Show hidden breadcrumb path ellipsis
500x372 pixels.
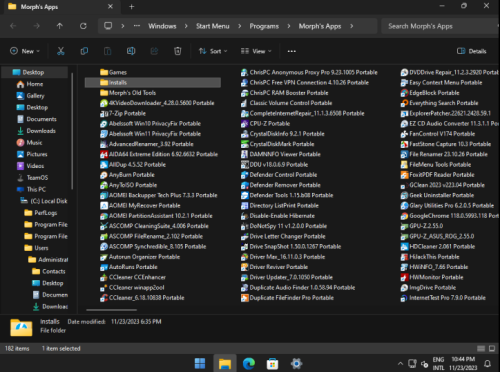tap(137, 26)
